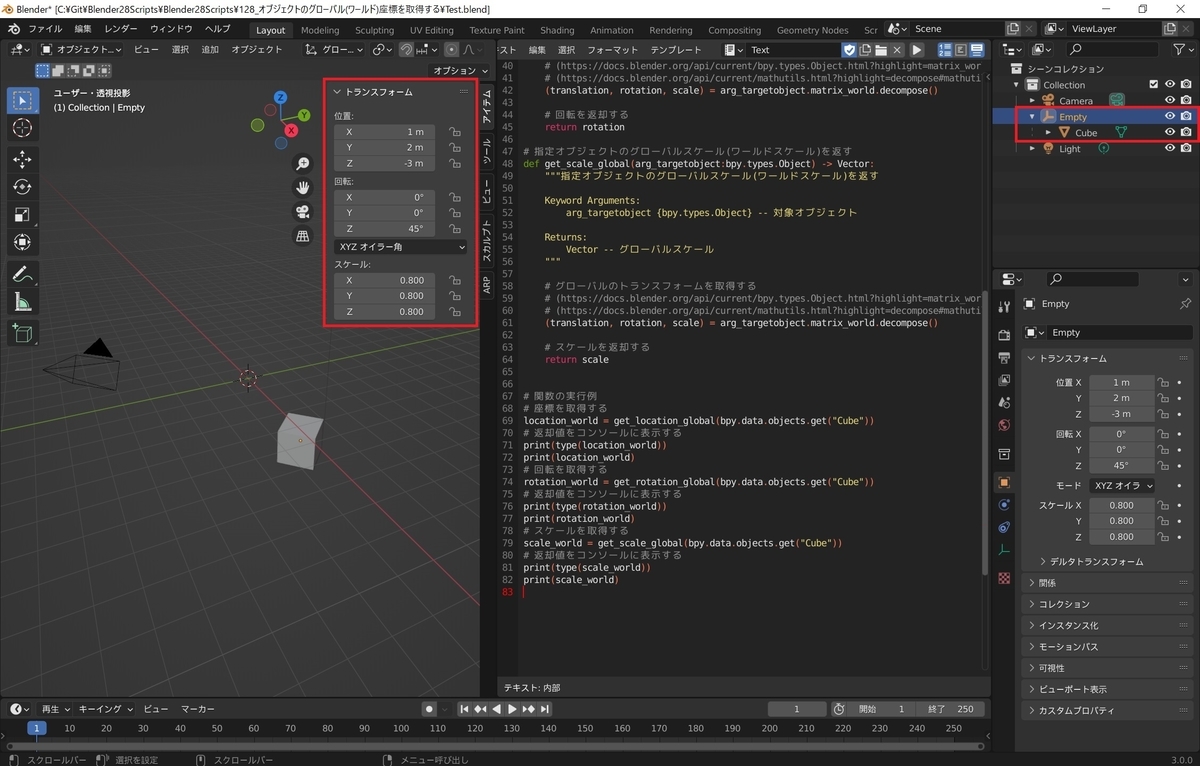The height and width of the screenshot is (766, 1200).
Task: Activate the Measure tool
Action: click(22, 301)
